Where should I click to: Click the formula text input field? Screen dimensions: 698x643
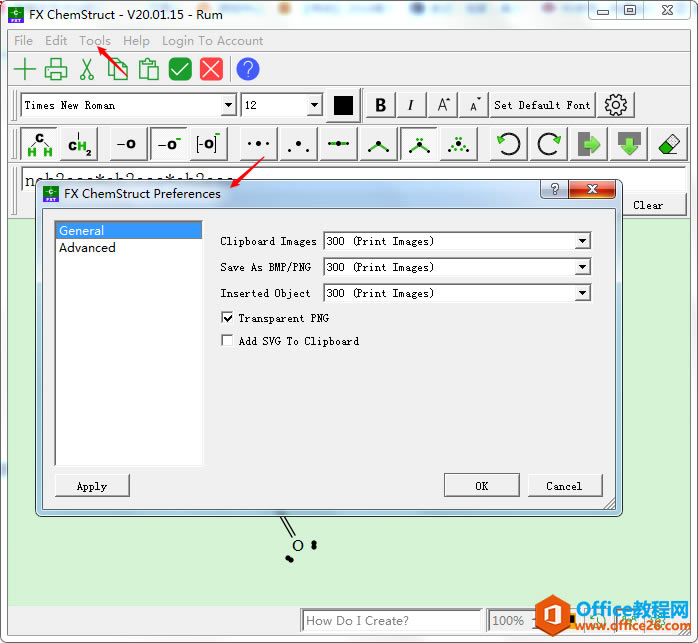pos(354,179)
